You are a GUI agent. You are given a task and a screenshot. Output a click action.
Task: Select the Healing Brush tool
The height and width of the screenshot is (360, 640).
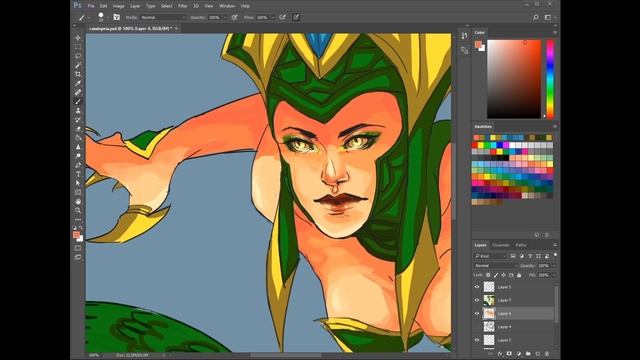[78, 92]
